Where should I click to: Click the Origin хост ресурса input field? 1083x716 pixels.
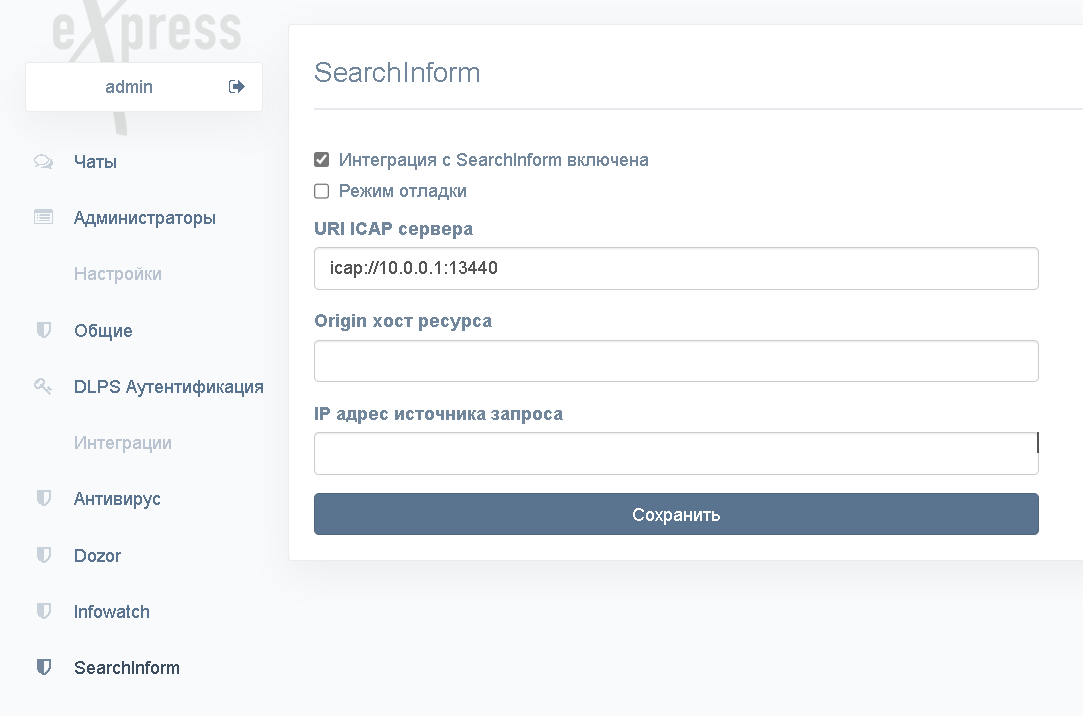(676, 360)
